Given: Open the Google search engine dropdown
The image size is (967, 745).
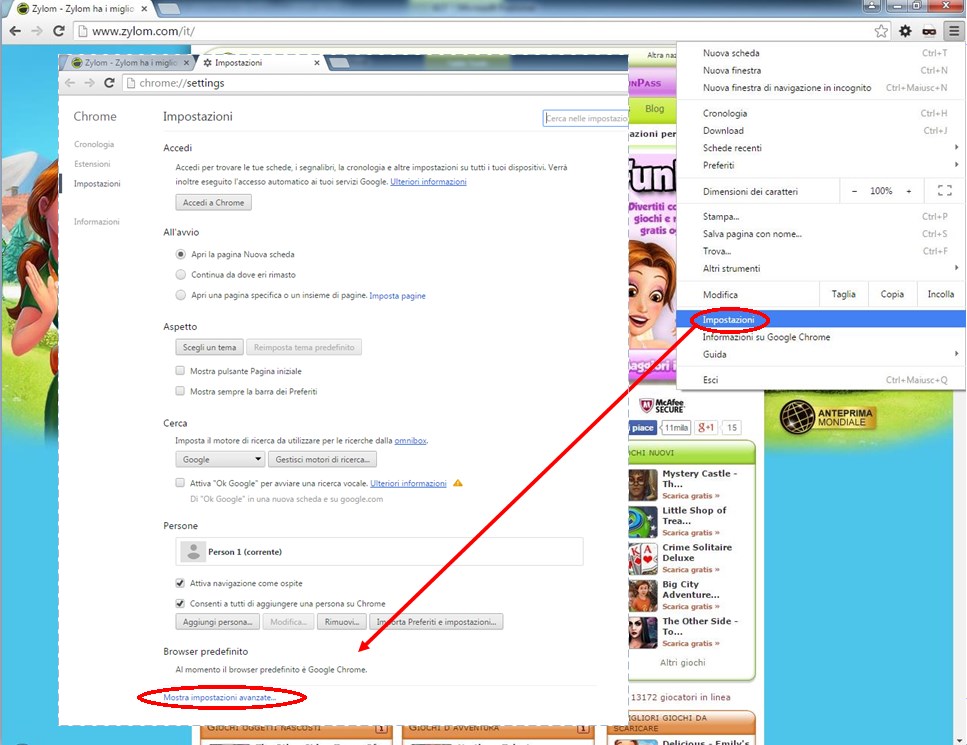Looking at the screenshot, I should click(220, 459).
